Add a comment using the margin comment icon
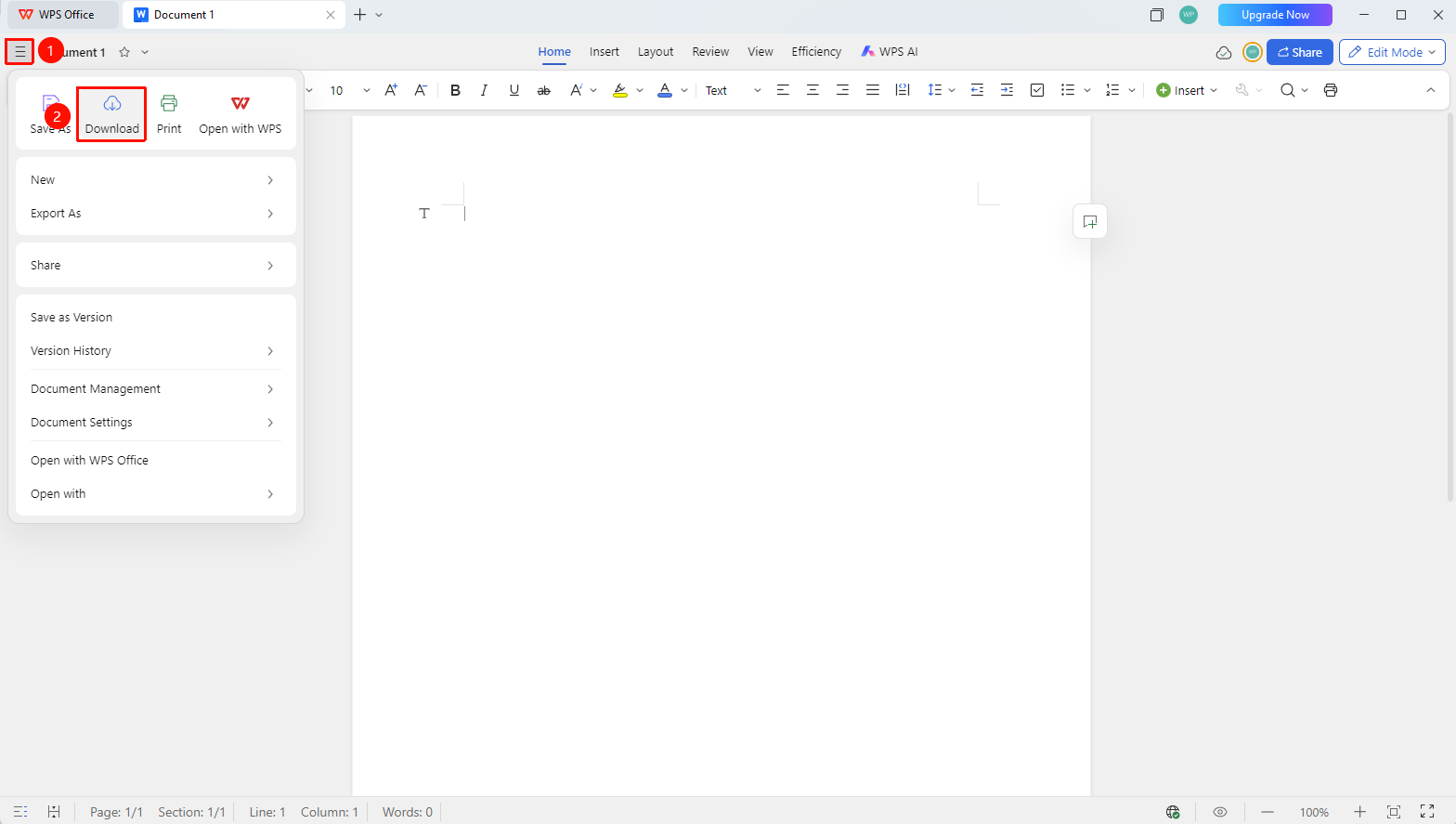 pos(1090,221)
